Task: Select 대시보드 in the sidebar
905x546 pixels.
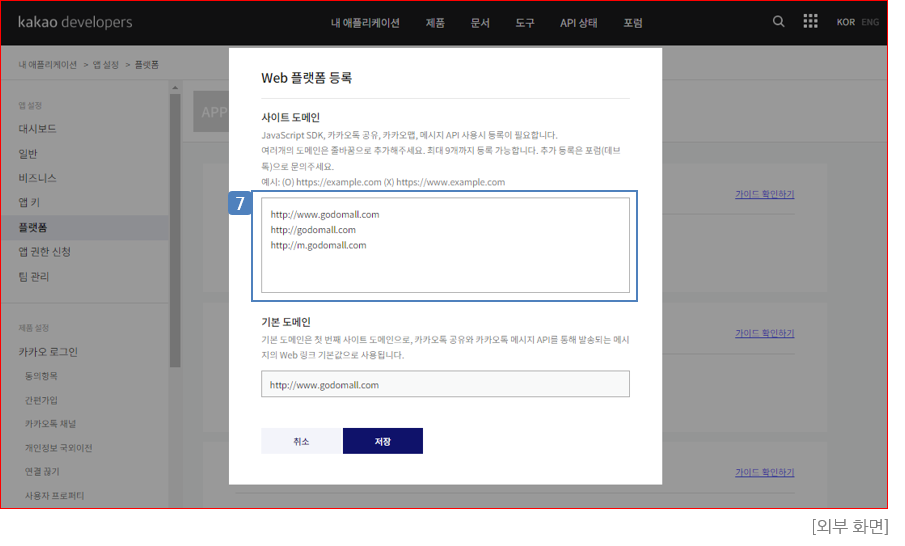Action: pos(37,129)
